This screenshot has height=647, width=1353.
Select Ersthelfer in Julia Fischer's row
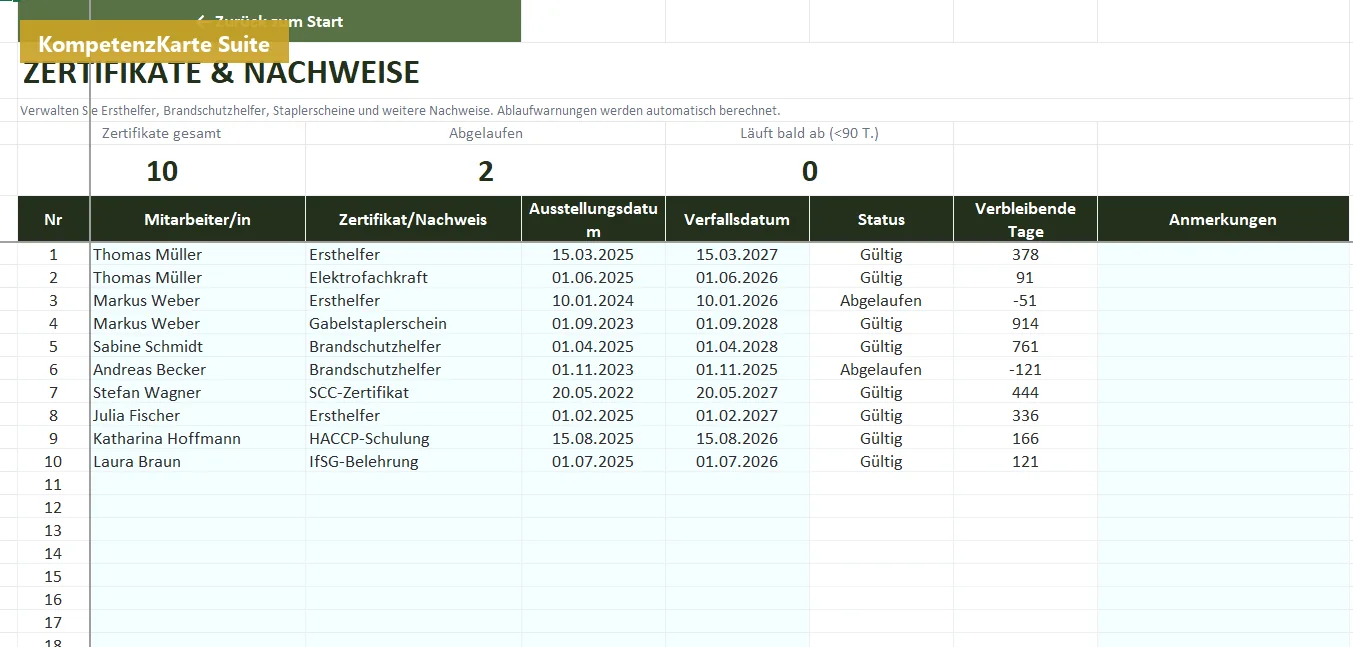pos(413,415)
